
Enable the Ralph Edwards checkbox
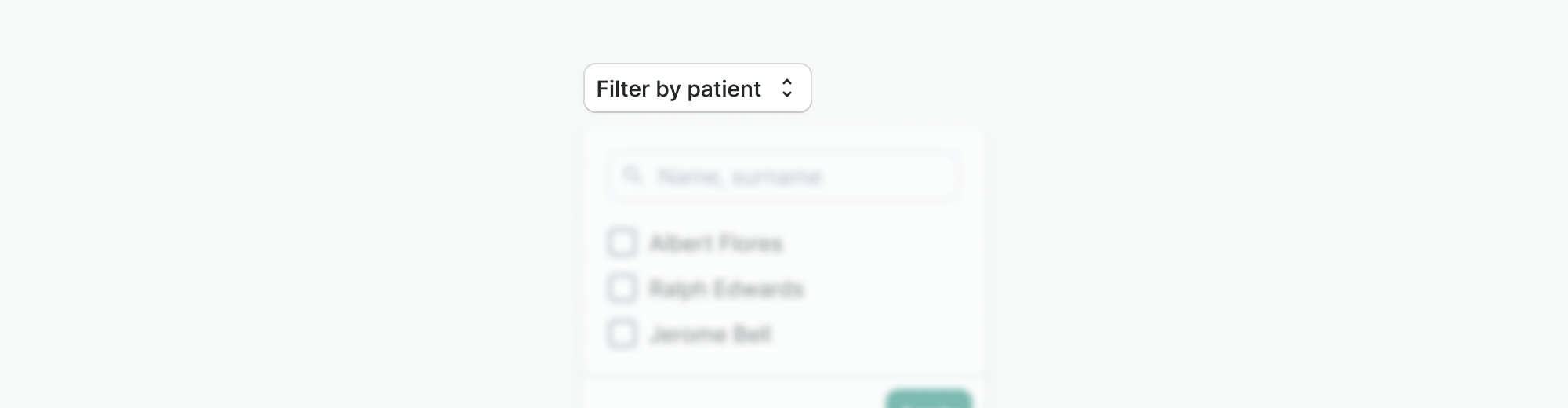pos(622,288)
